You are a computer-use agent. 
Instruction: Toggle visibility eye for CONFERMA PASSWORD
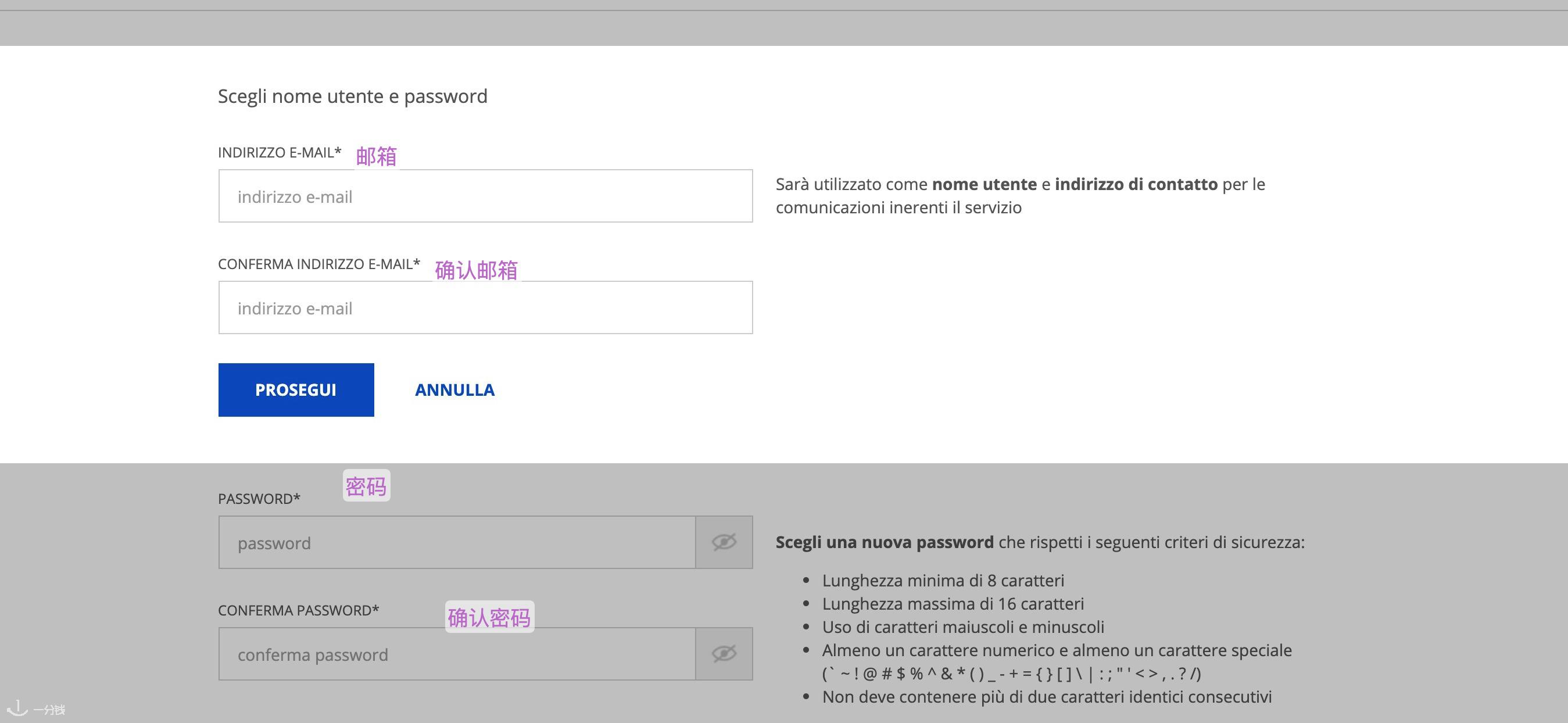pyautogui.click(x=724, y=654)
